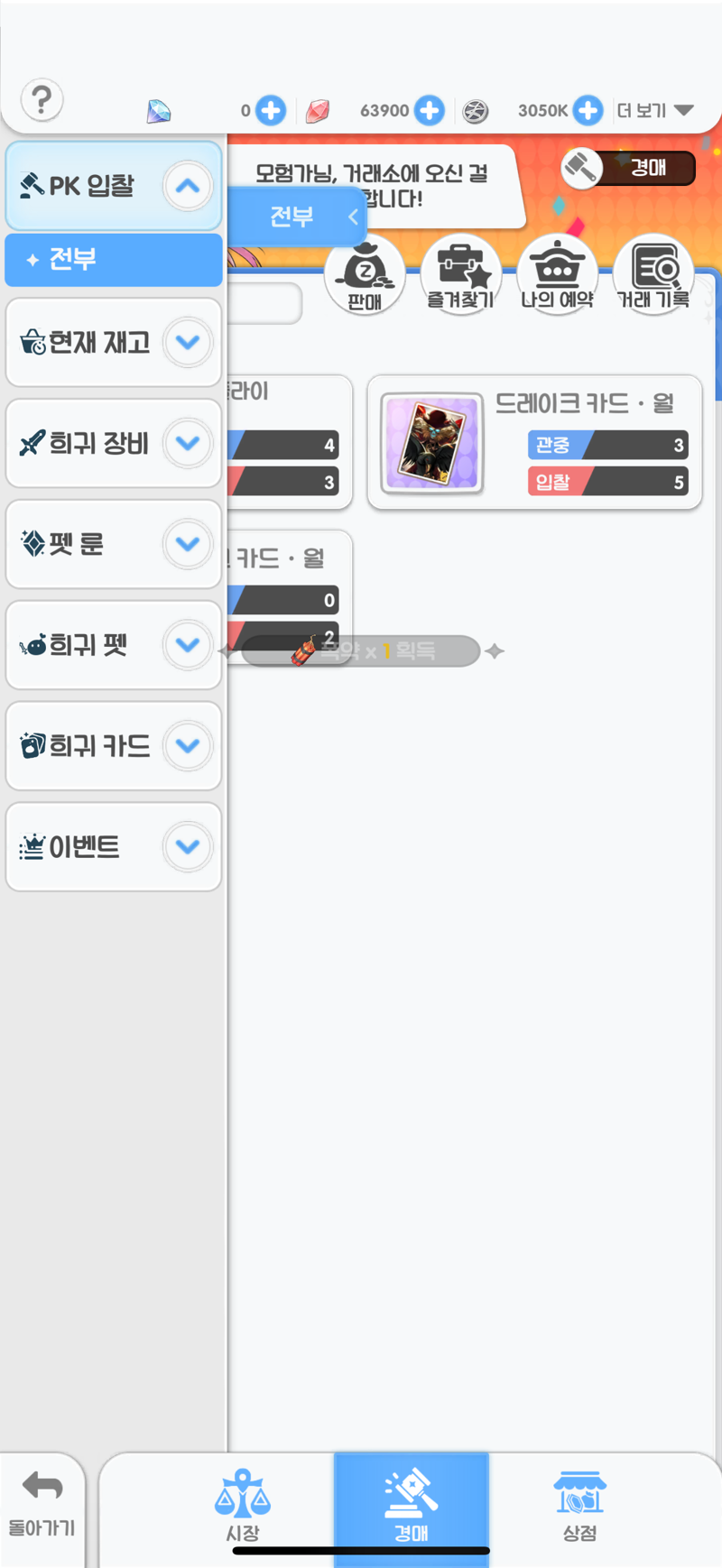Open the 판매 money bag icon
This screenshot has width=722, height=1568.
(x=365, y=274)
